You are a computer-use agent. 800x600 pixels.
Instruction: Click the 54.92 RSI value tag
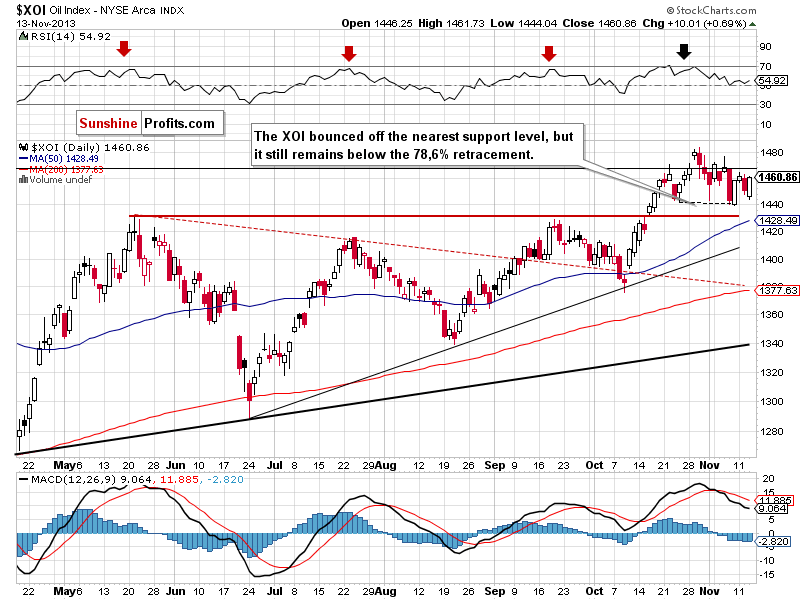point(772,81)
